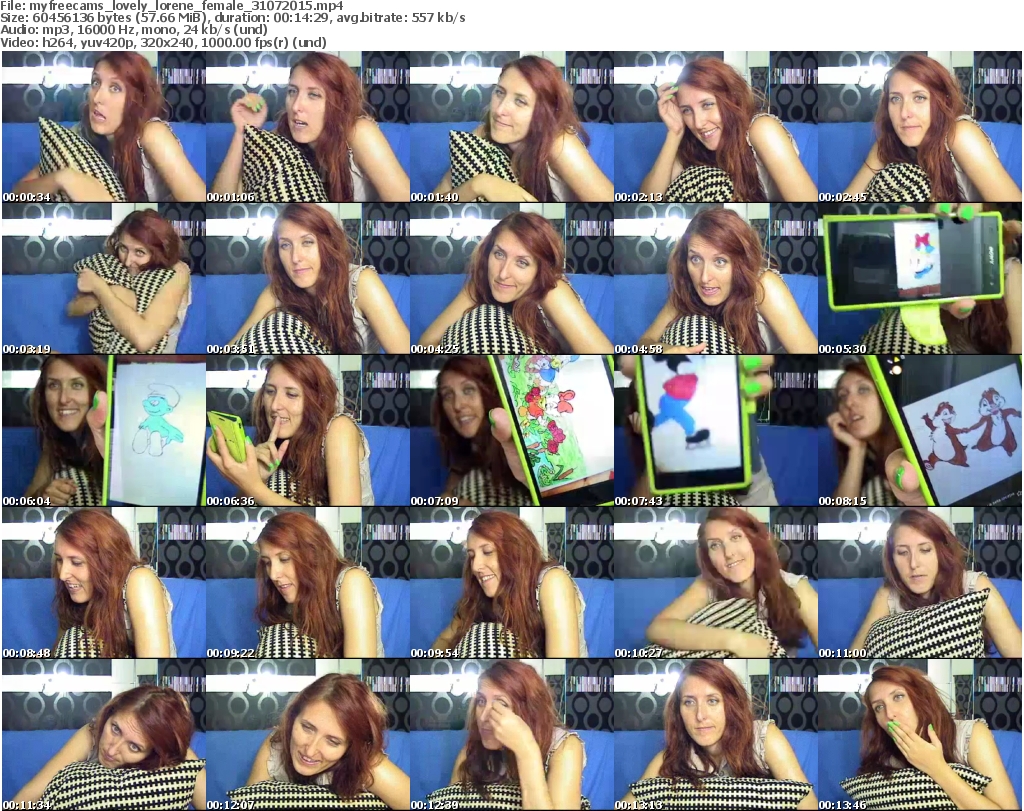Select the frame timestamped 00:12:07

[307, 735]
